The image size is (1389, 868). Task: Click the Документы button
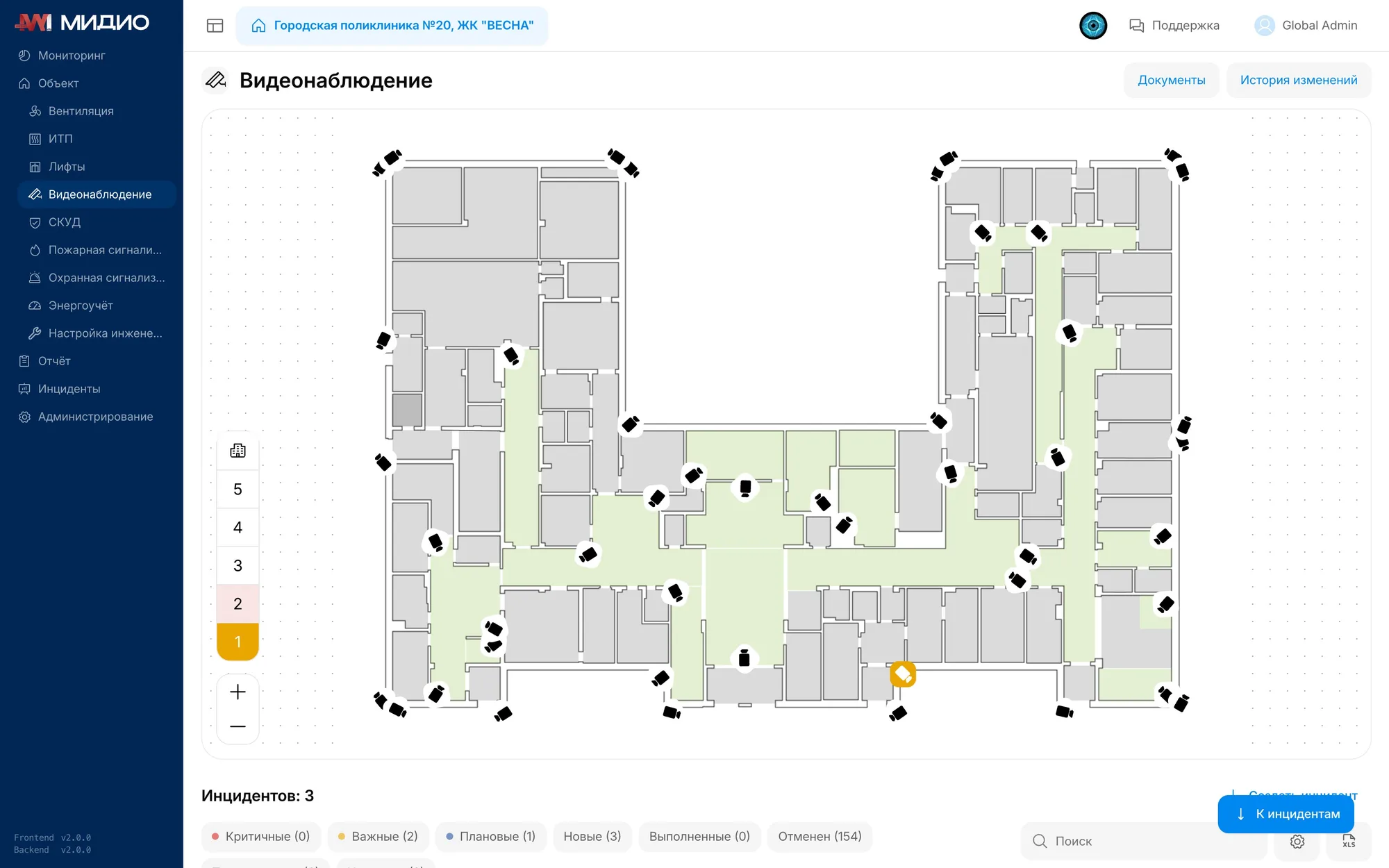pos(1172,80)
